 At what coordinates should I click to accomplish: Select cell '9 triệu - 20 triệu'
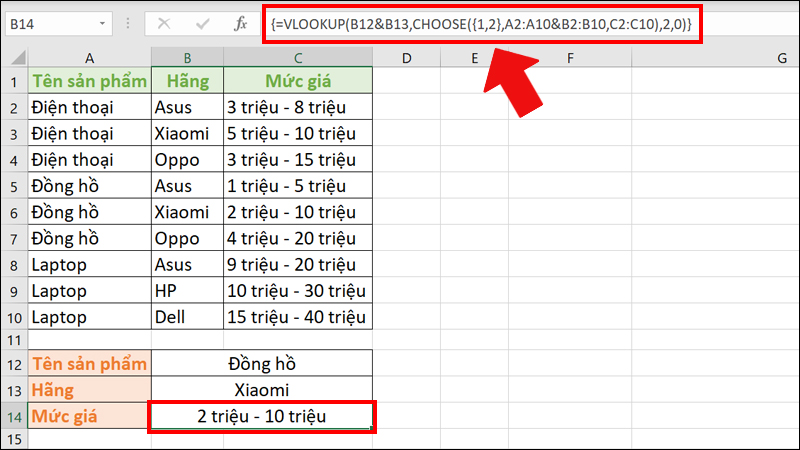(x=298, y=264)
